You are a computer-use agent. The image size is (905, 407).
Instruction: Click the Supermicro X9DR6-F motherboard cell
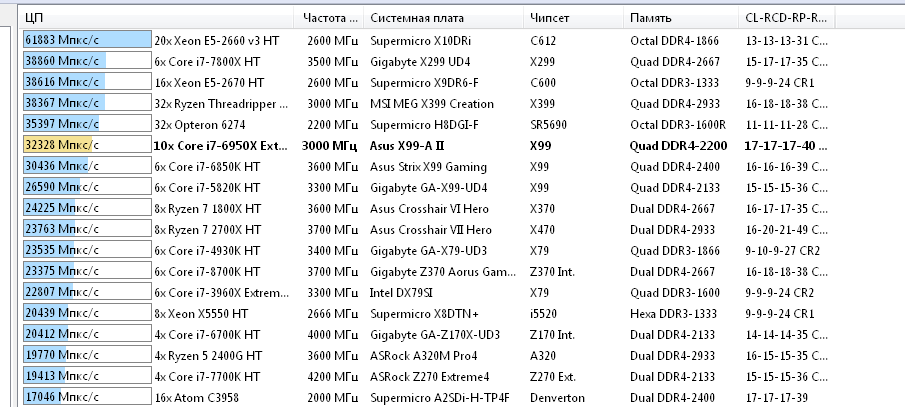tap(424, 82)
